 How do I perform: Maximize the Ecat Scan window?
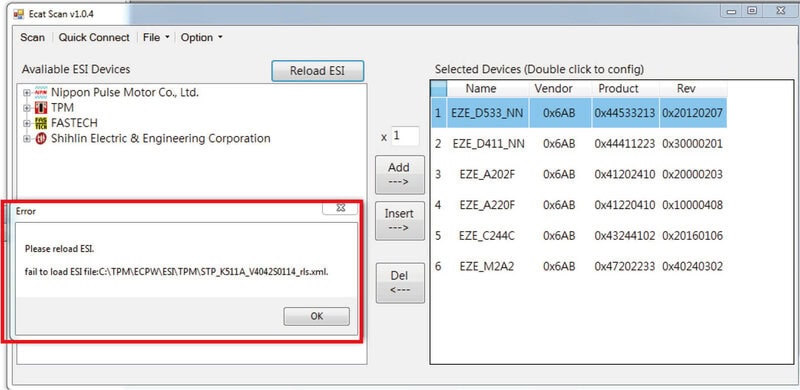(752, 11)
